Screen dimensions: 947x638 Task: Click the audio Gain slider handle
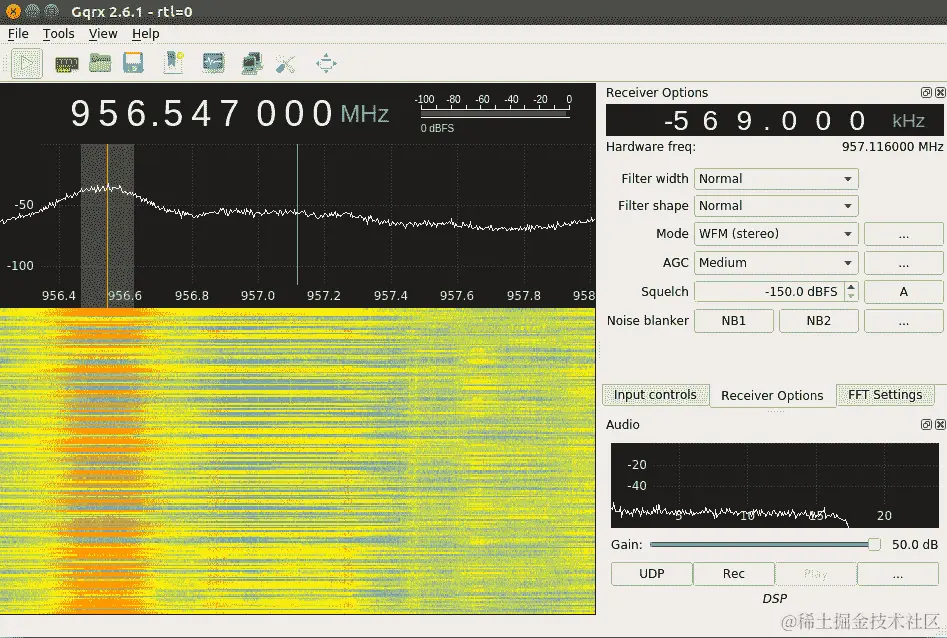tap(874, 545)
